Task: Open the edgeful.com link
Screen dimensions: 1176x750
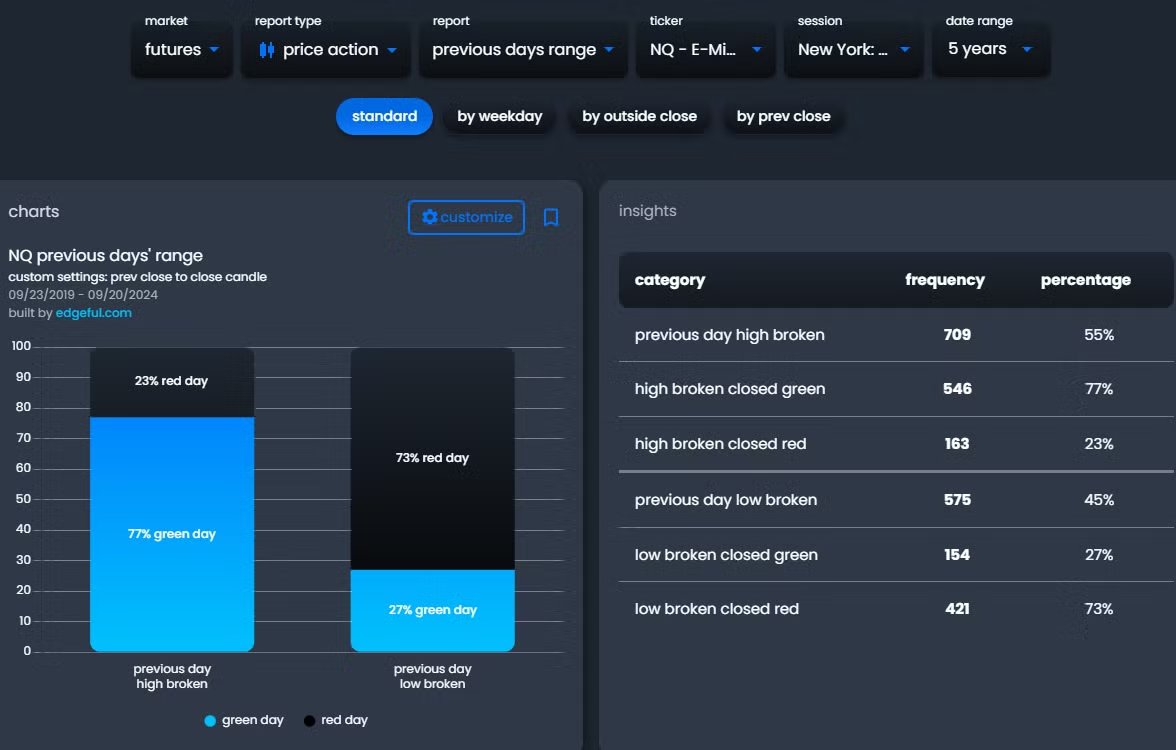Action: click(x=94, y=313)
